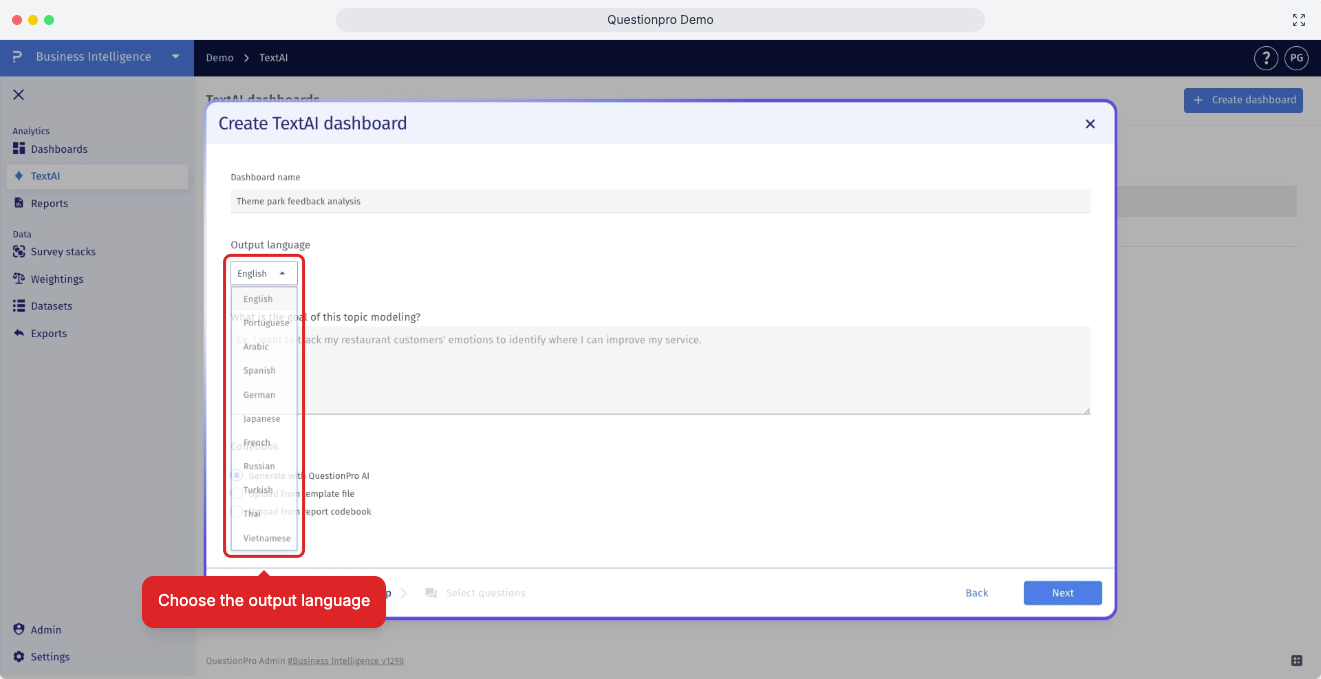The image size is (1321, 679).
Task: Choose Vietnamese as output language
Action: [x=264, y=538]
